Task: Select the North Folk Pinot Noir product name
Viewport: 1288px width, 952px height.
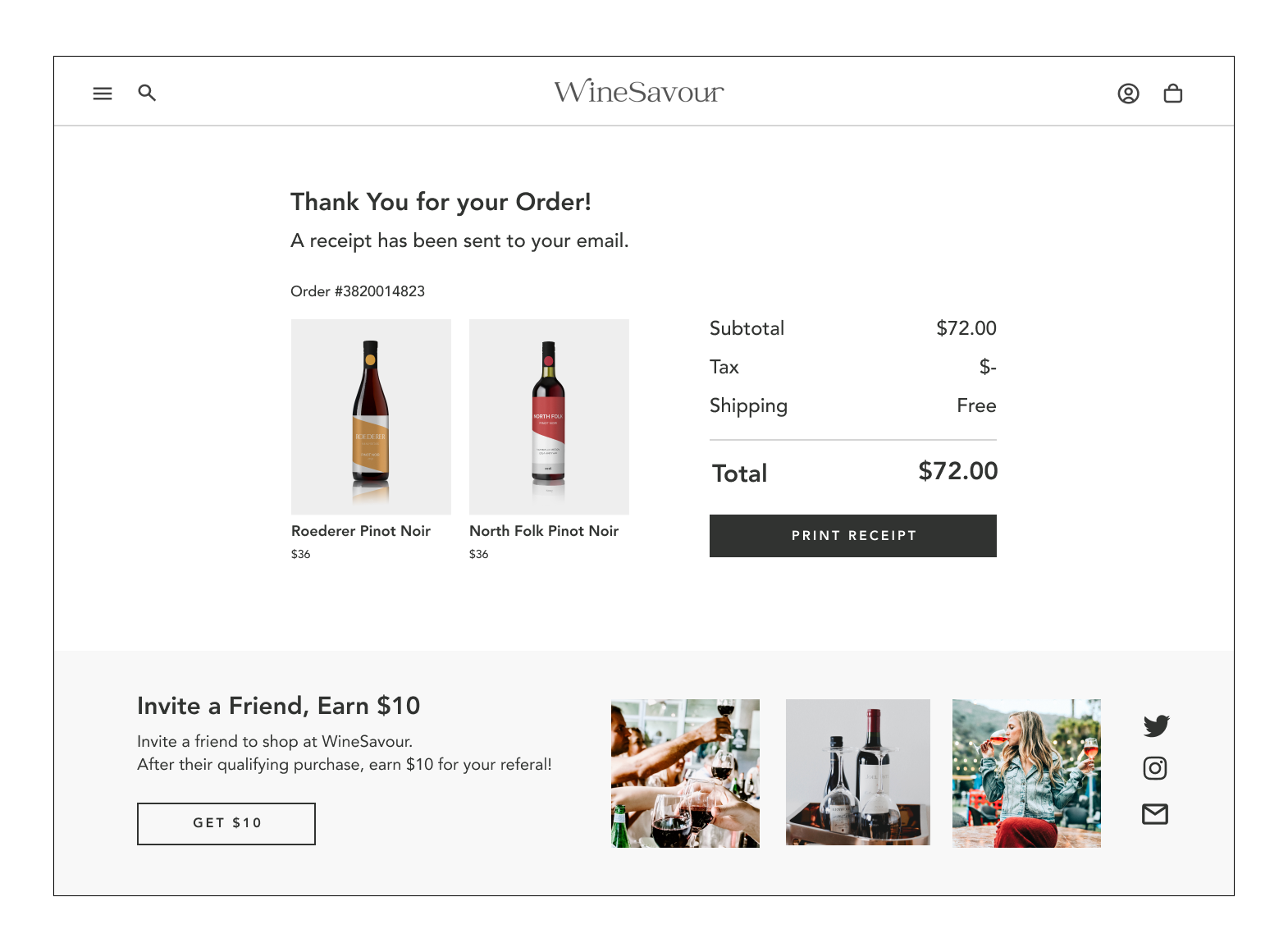Action: (544, 531)
